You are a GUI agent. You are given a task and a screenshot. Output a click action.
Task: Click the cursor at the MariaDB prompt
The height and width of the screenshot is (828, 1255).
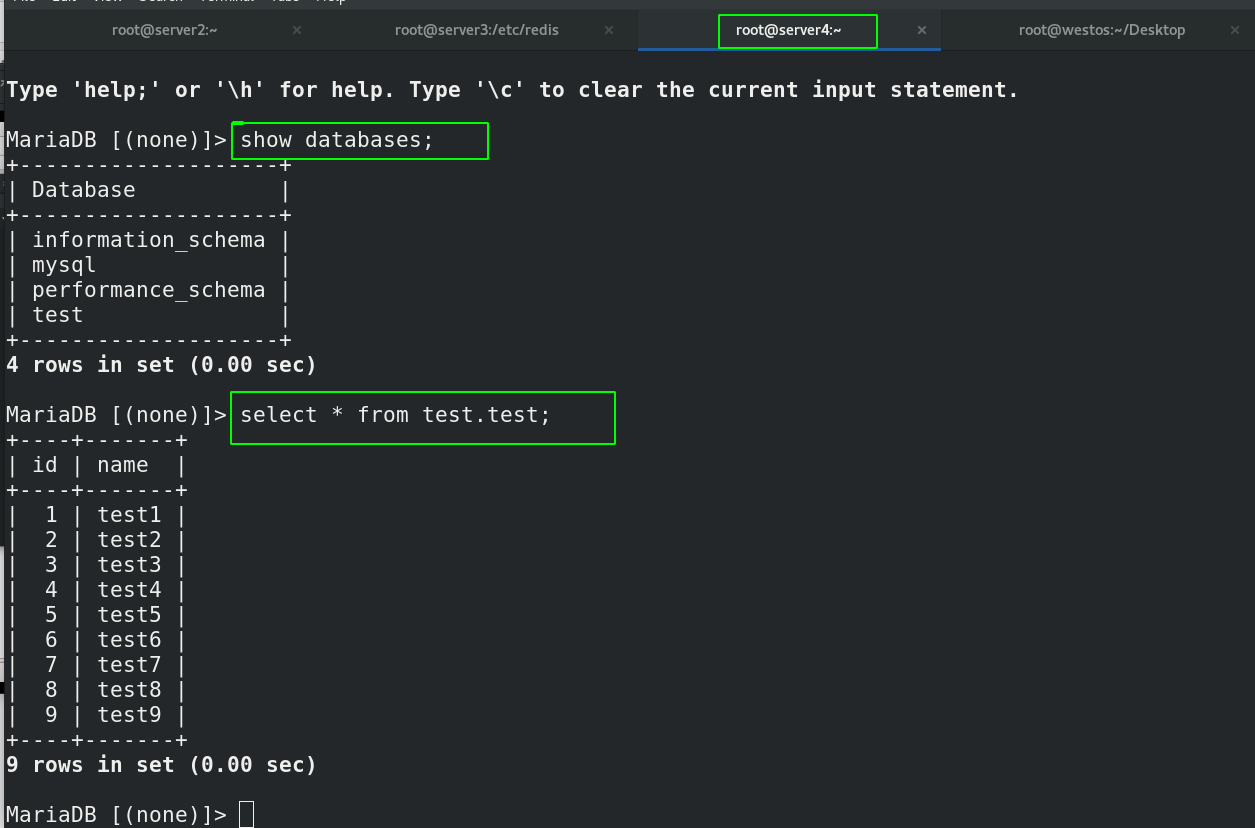246,814
